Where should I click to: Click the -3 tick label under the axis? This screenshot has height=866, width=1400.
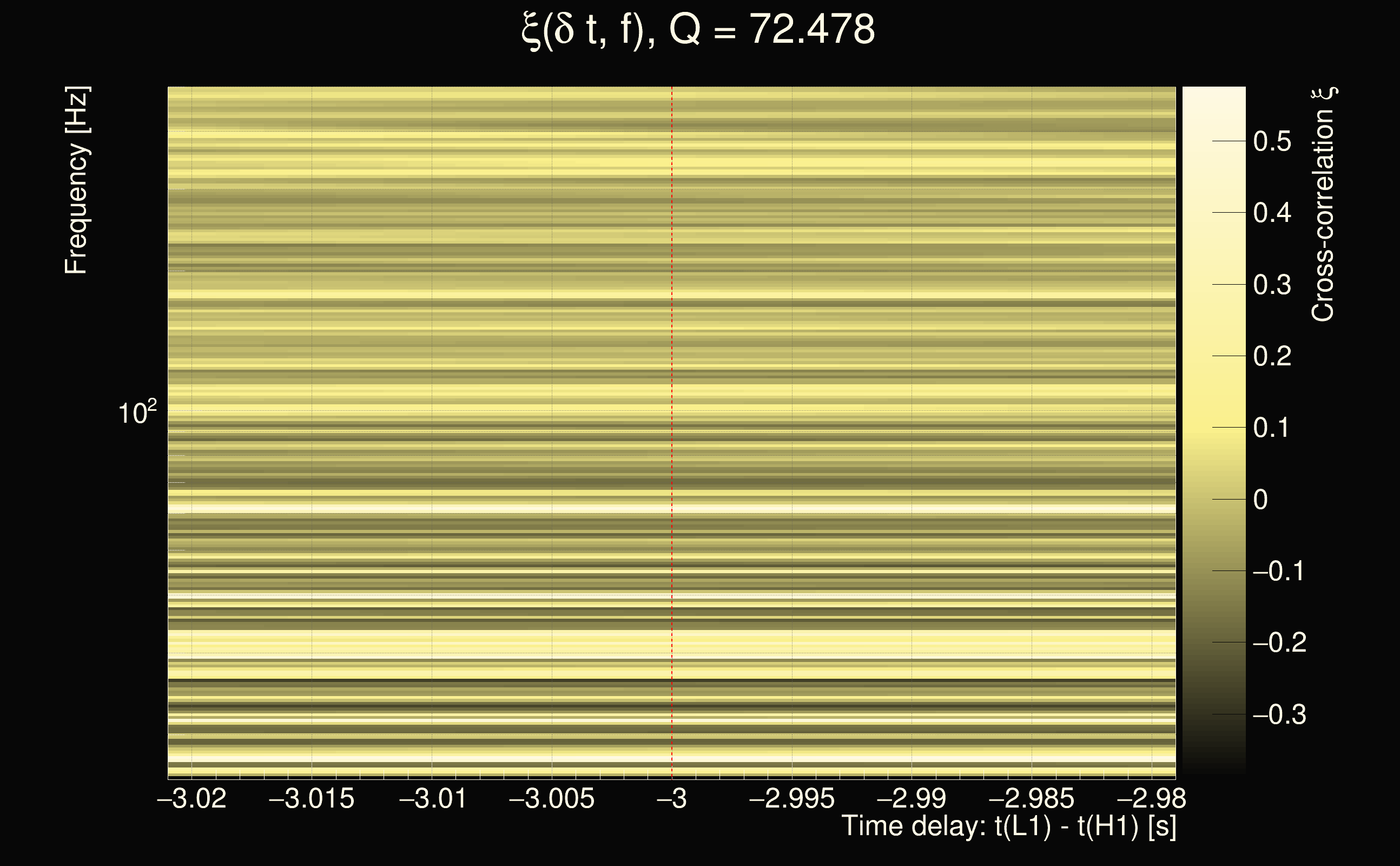672,798
